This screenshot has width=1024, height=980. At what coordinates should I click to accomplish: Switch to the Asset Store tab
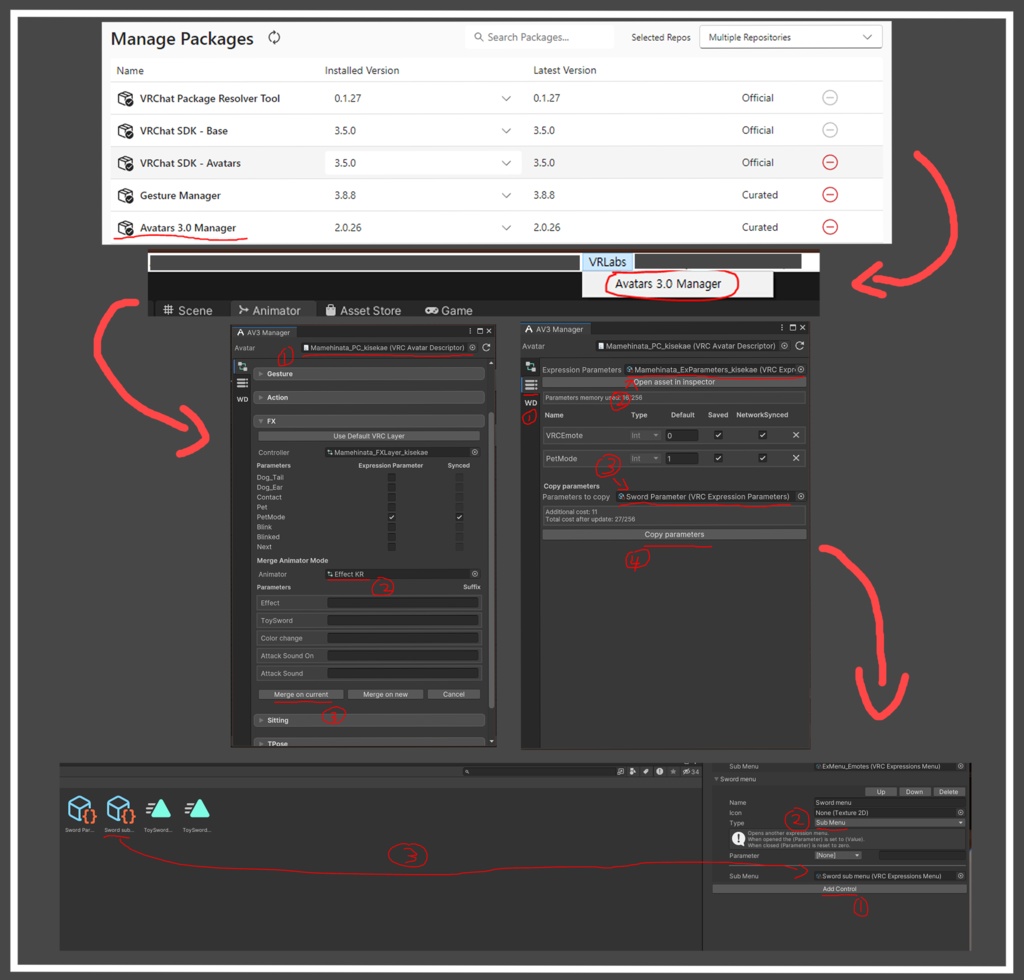pos(363,311)
